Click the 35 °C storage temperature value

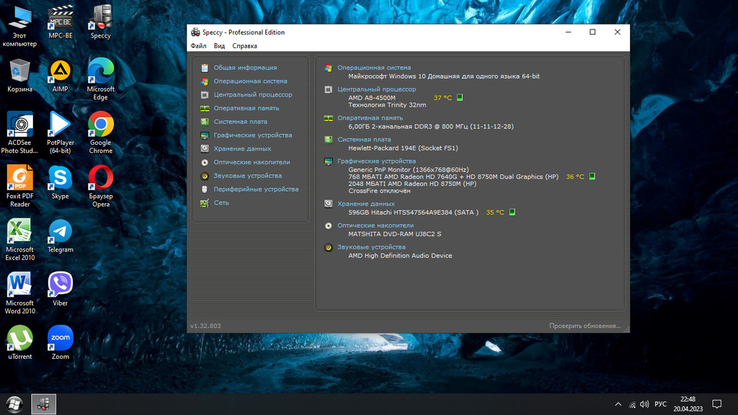[495, 213]
